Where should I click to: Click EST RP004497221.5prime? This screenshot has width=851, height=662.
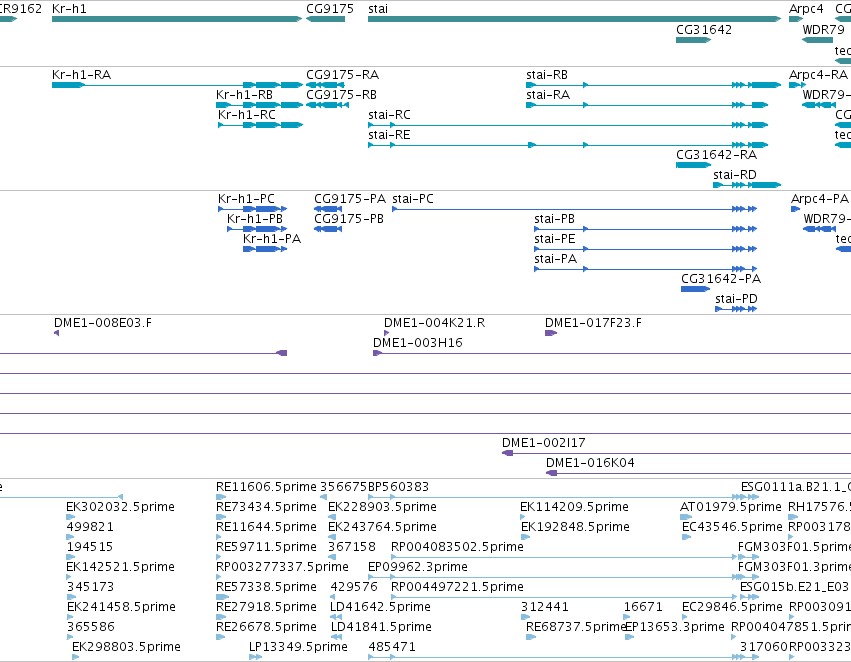click(x=564, y=597)
